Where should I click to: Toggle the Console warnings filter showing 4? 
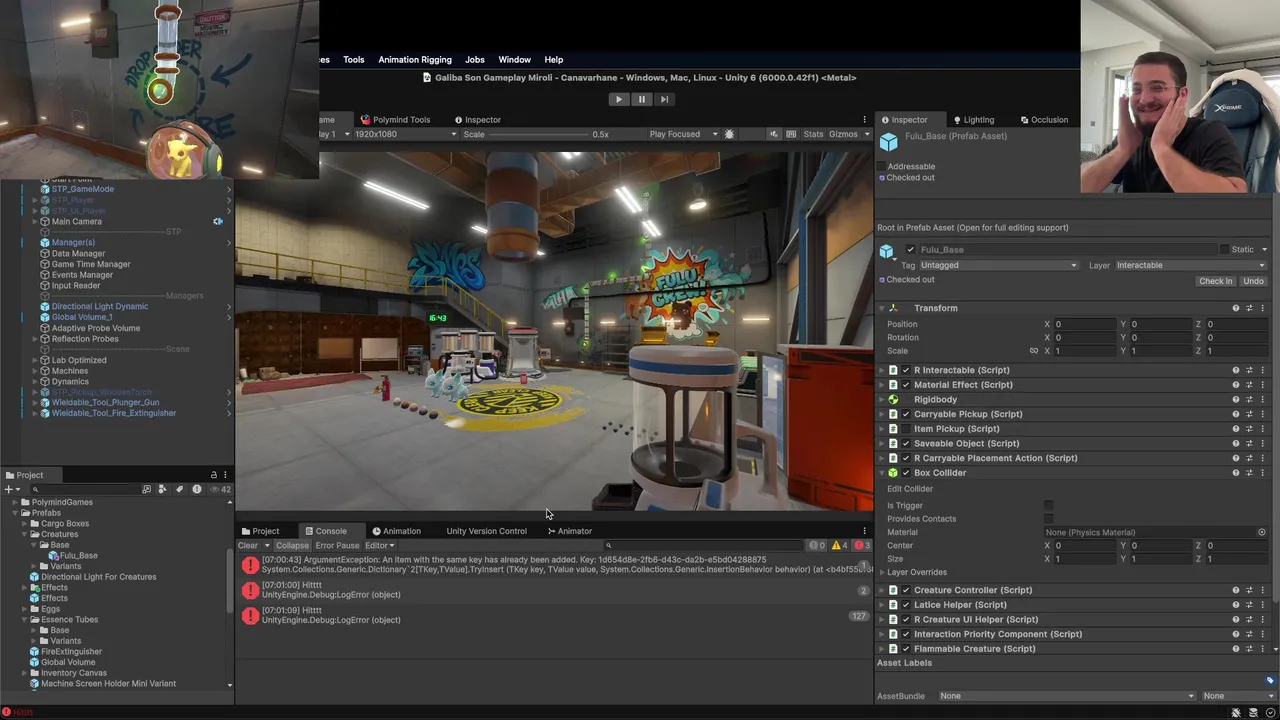click(839, 546)
